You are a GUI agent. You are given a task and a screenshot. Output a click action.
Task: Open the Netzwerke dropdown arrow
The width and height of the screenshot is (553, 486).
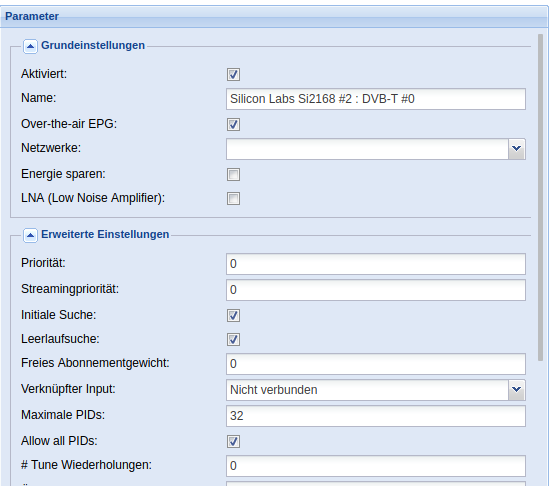(517, 149)
